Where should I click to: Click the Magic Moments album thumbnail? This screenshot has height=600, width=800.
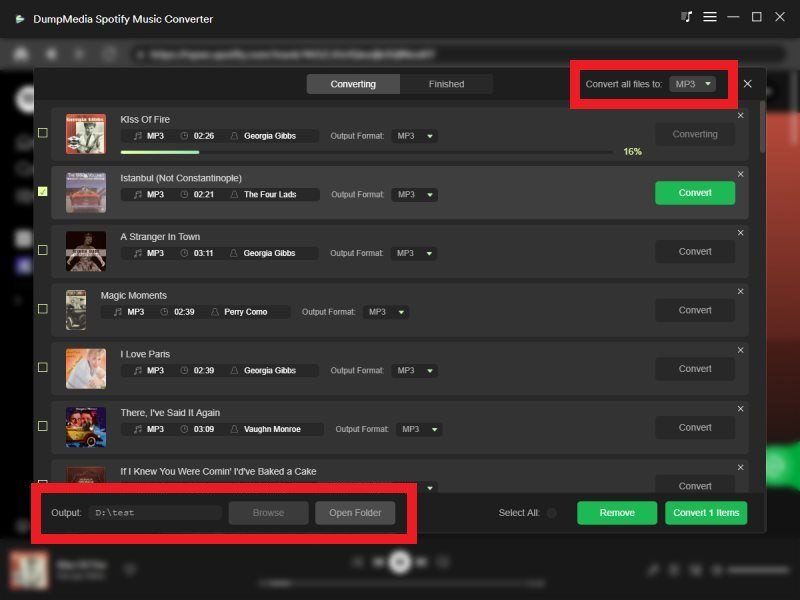click(76, 310)
